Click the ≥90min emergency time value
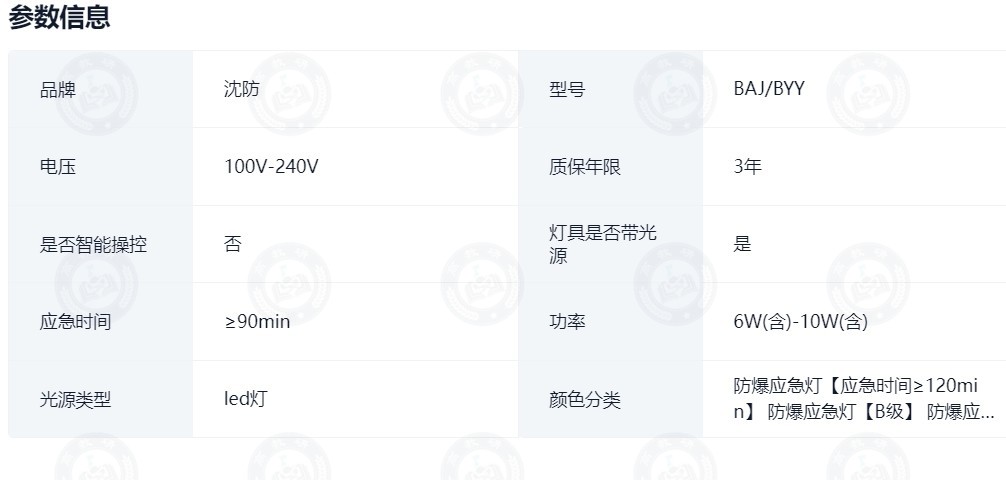 click(257, 321)
